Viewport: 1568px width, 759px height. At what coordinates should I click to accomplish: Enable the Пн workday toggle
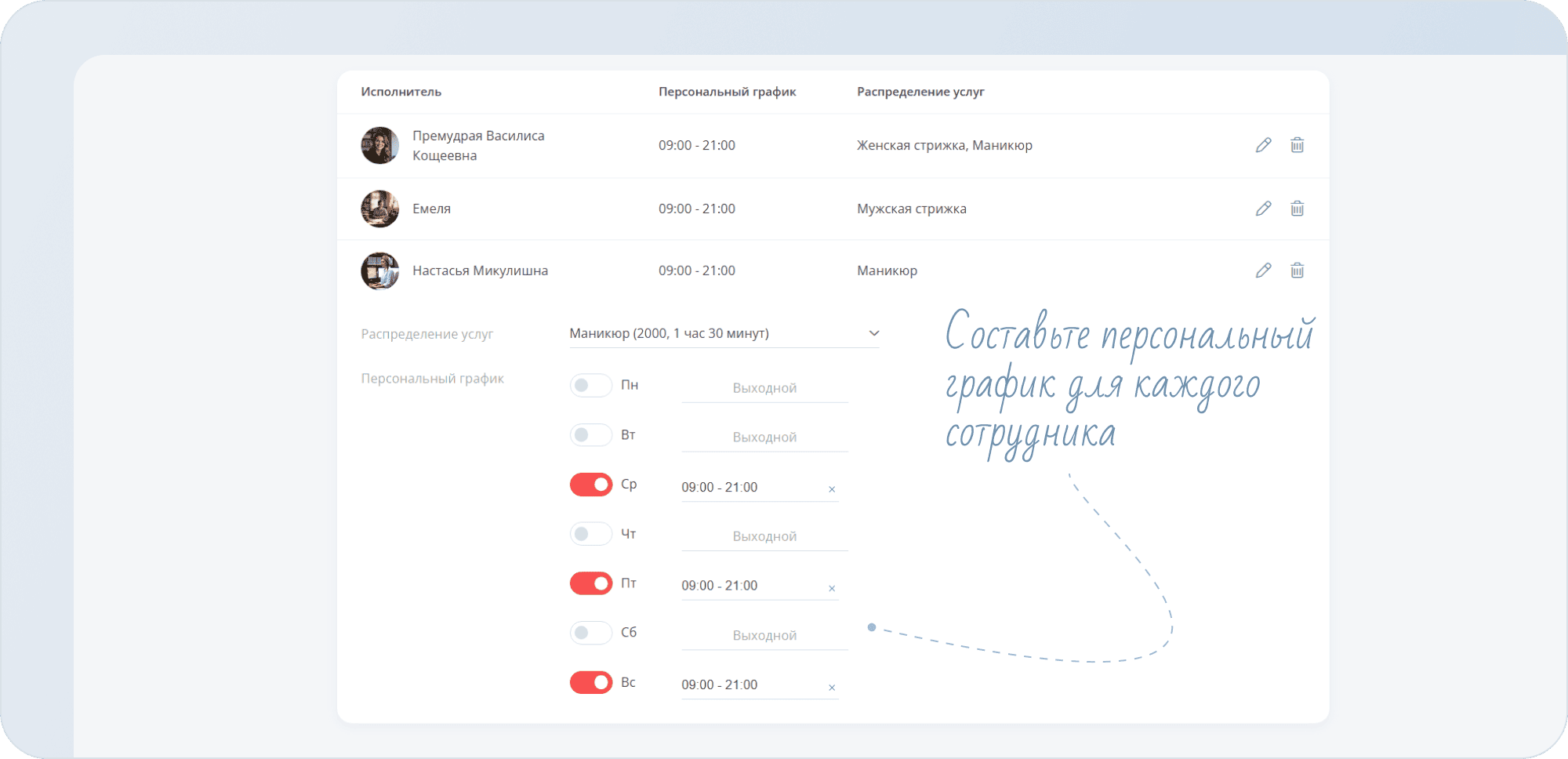tap(590, 385)
